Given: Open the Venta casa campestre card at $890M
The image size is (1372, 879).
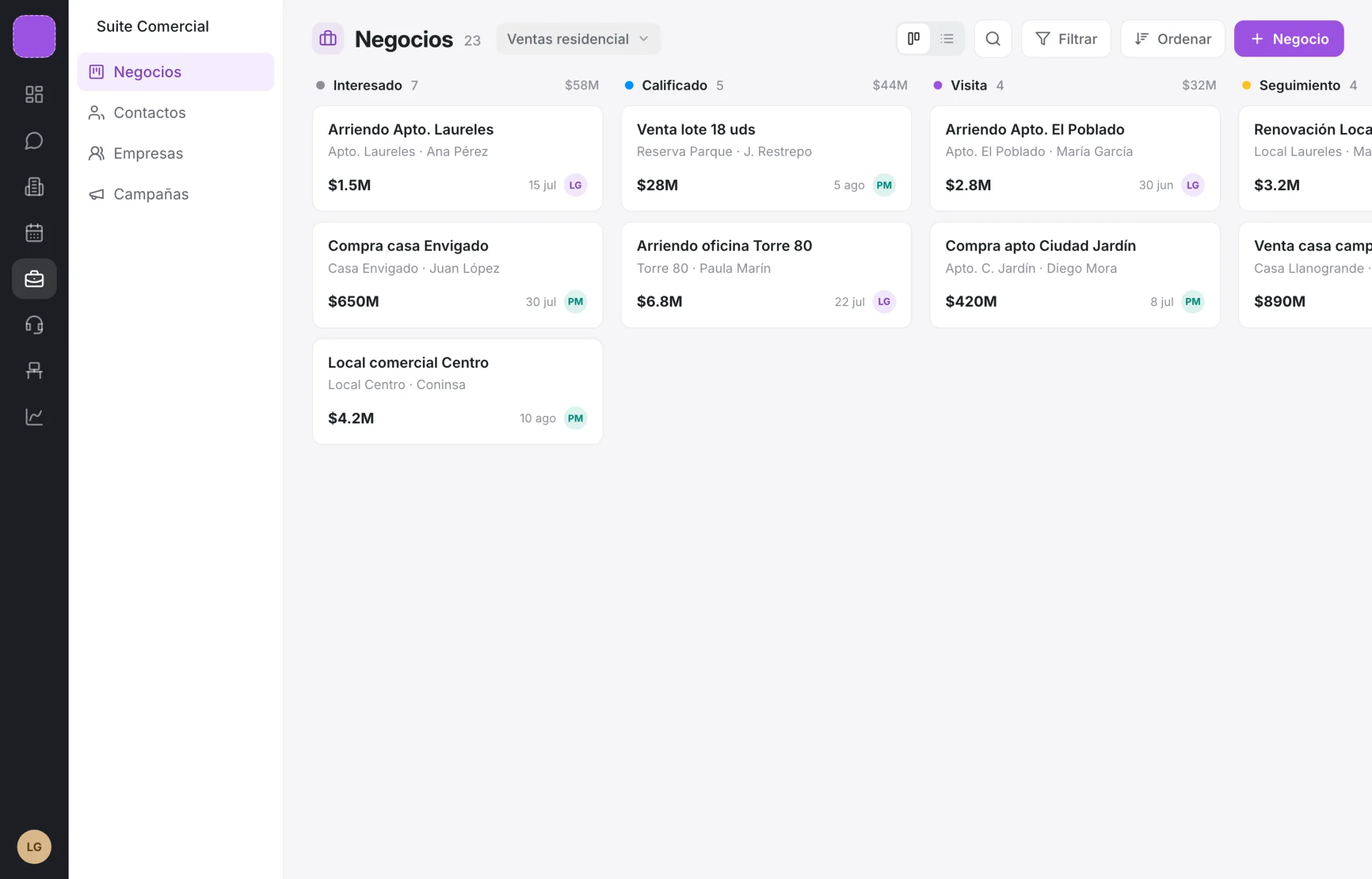Looking at the screenshot, I should pyautogui.click(x=1305, y=275).
